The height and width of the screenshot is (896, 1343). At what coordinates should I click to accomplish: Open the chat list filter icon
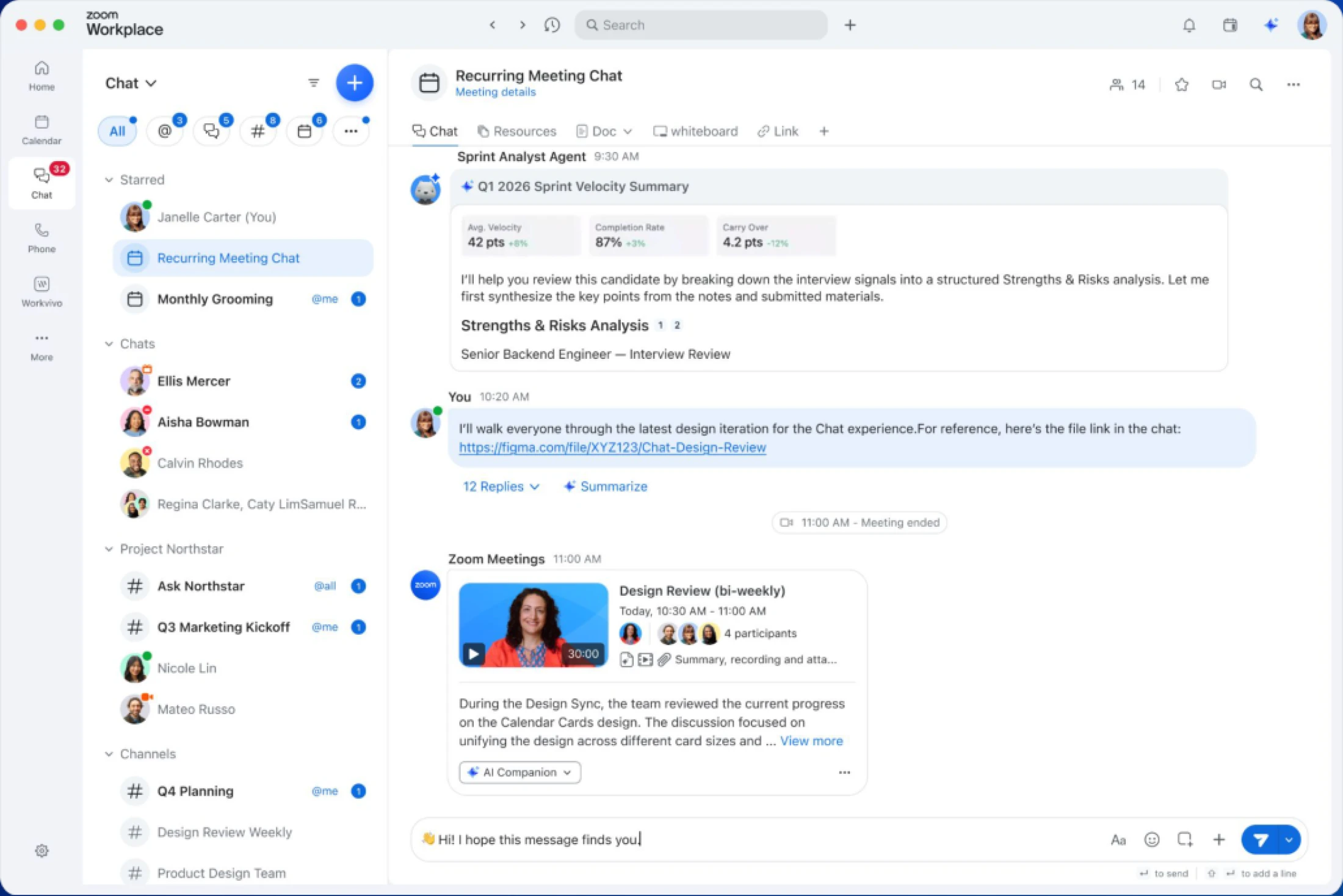[x=313, y=83]
